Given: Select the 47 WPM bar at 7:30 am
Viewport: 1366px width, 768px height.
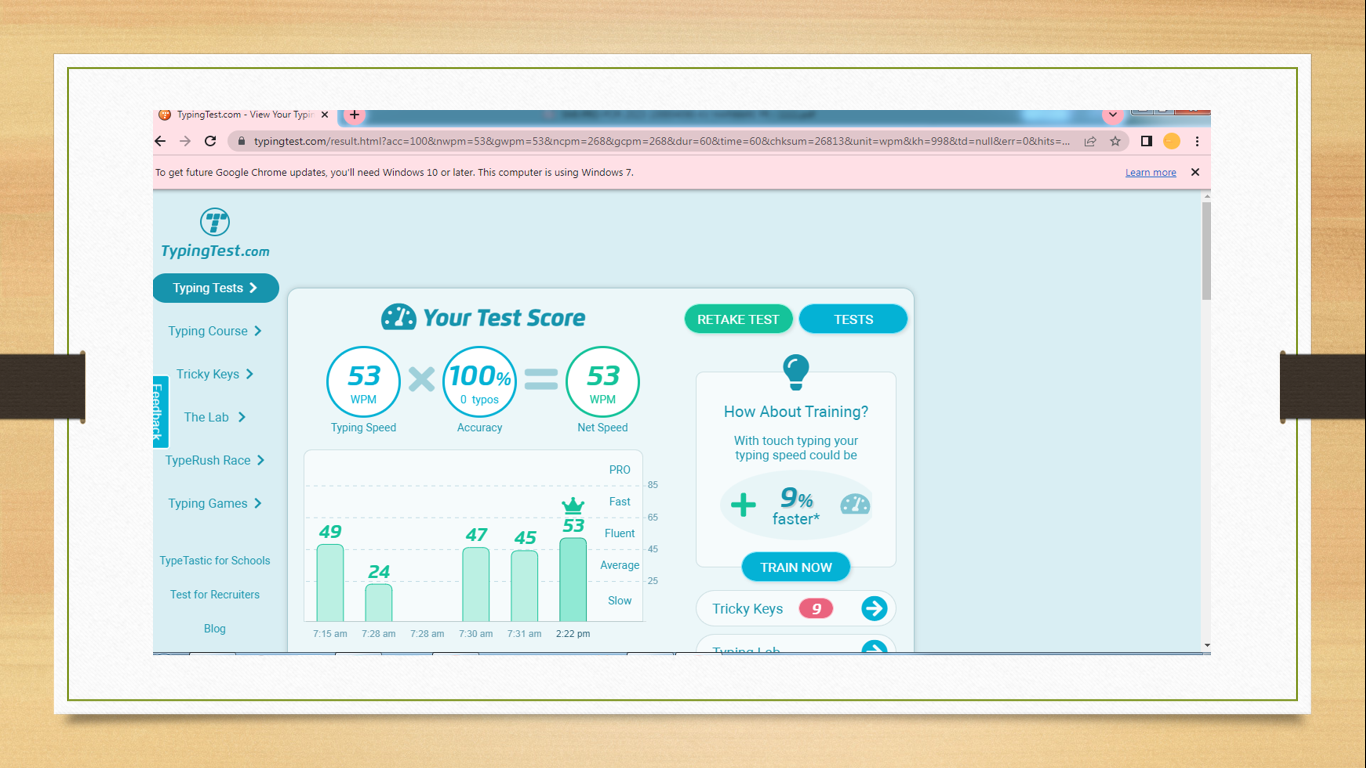Looking at the screenshot, I should point(476,585).
